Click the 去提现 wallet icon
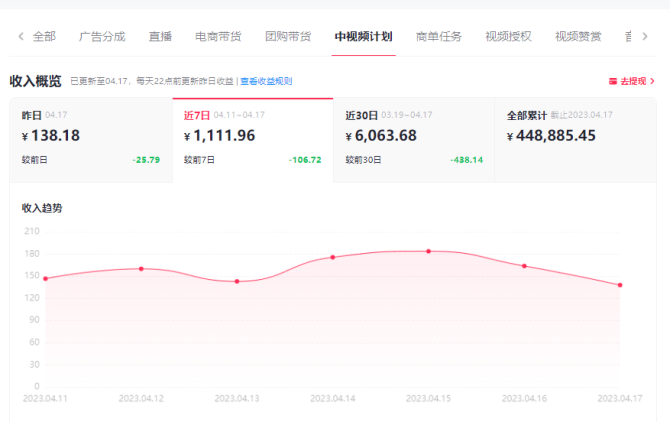The image size is (670, 422). [613, 81]
